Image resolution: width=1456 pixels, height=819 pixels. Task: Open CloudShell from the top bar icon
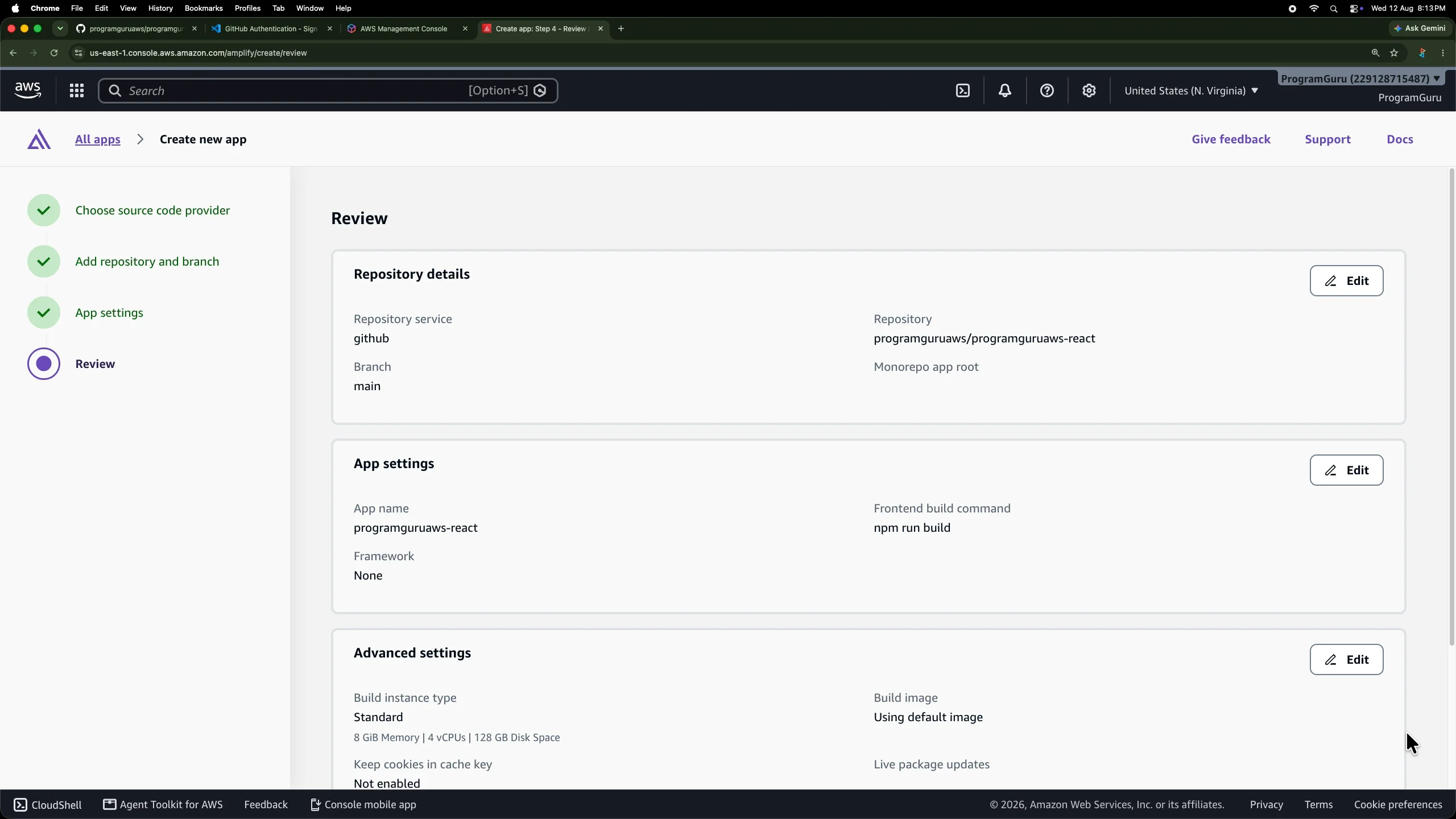(963, 90)
